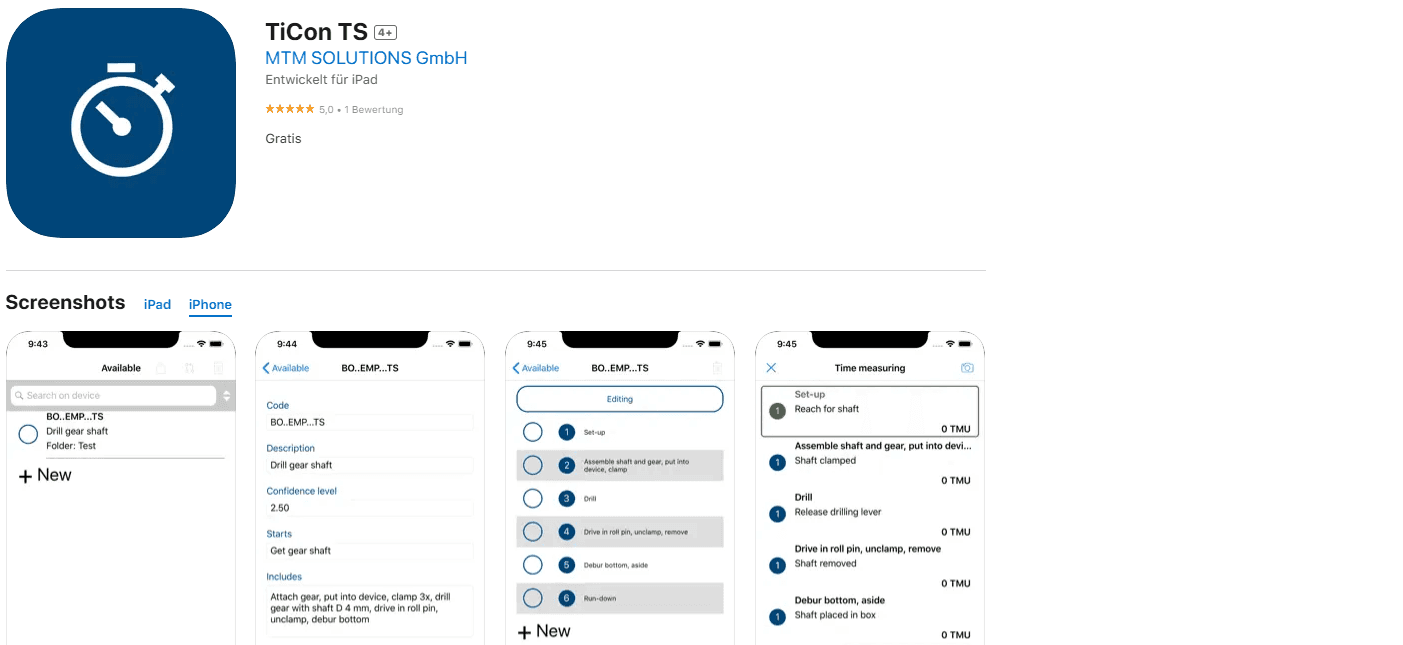Open the MTM SOLUTIONS GmbH developer link
Screen dimensions: 1403x645
click(366, 58)
